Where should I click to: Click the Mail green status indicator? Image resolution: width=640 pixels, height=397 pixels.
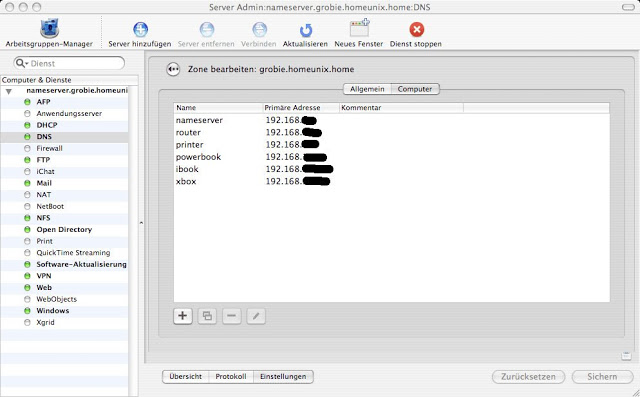coord(27,183)
